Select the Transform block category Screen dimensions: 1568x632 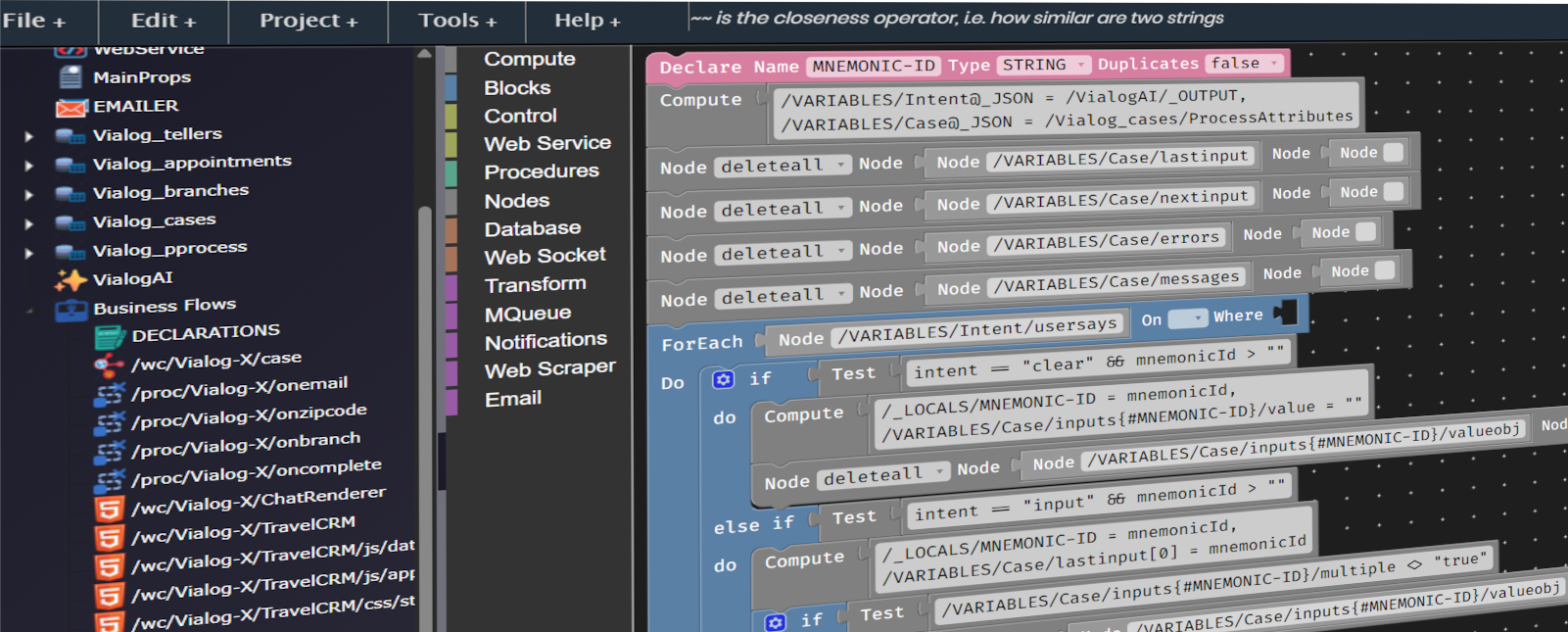[x=535, y=285]
